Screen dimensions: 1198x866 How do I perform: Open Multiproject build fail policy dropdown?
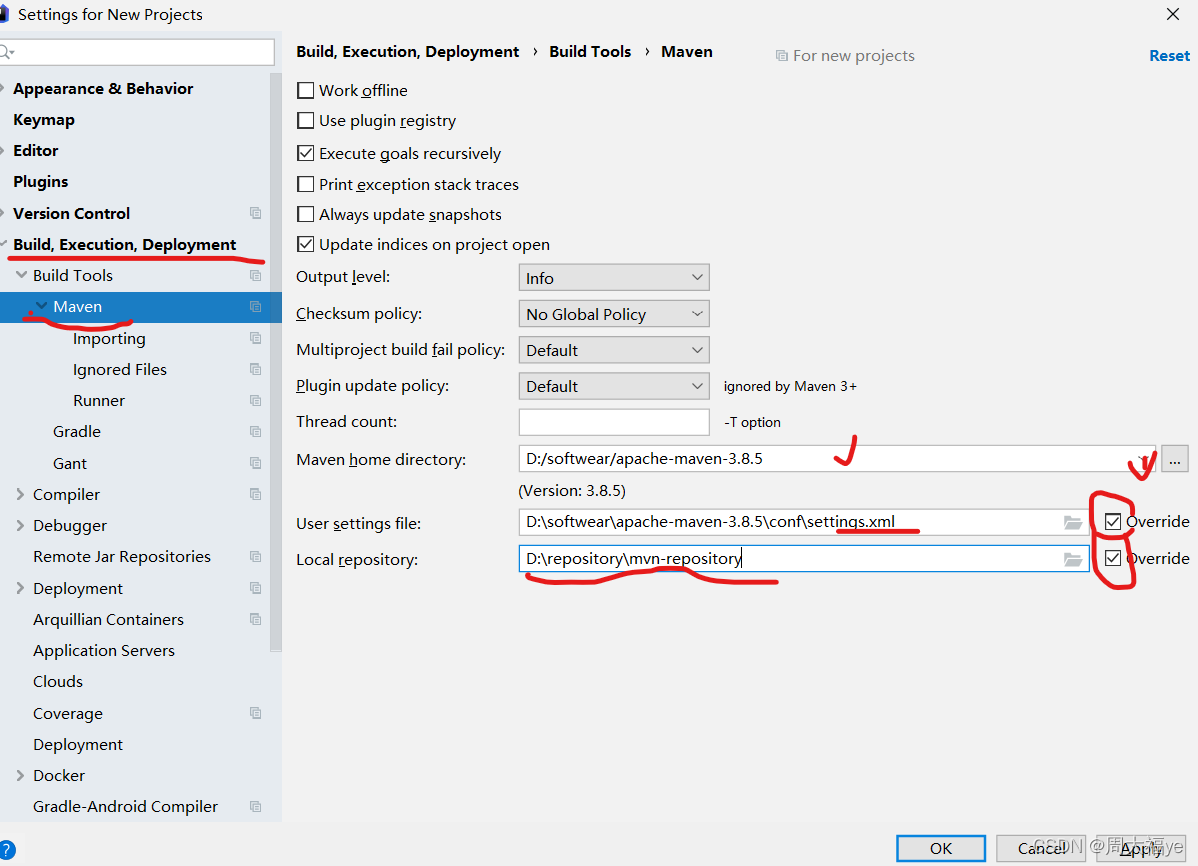pos(614,350)
